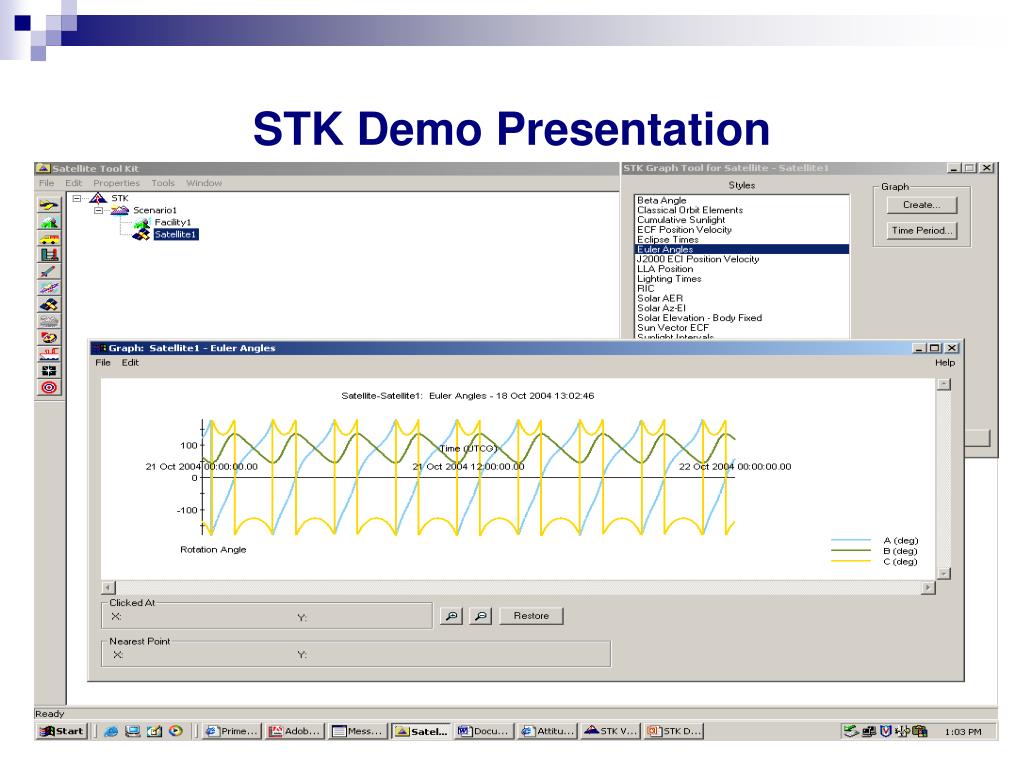The image size is (1024, 768).
Task: Click the STK root node icon
Action: click(x=98, y=198)
